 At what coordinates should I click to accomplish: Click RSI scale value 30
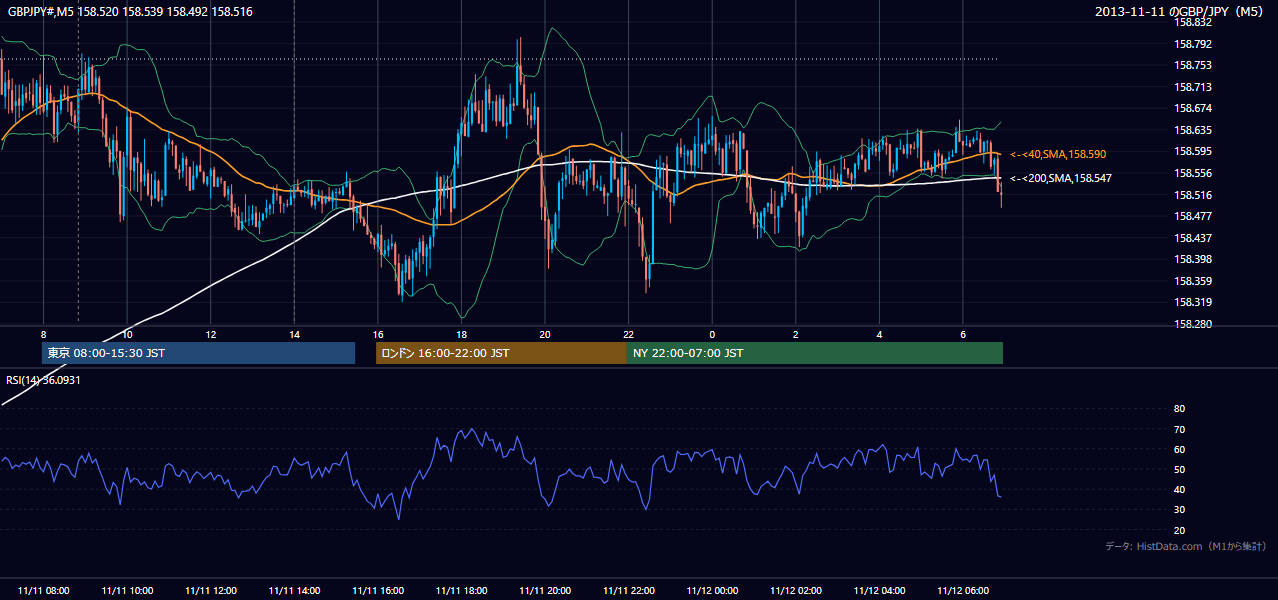coord(1179,510)
